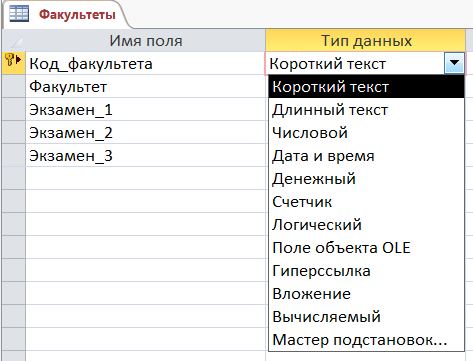Click the primary key icon row selector
This screenshot has width=473, height=361.
point(13,63)
